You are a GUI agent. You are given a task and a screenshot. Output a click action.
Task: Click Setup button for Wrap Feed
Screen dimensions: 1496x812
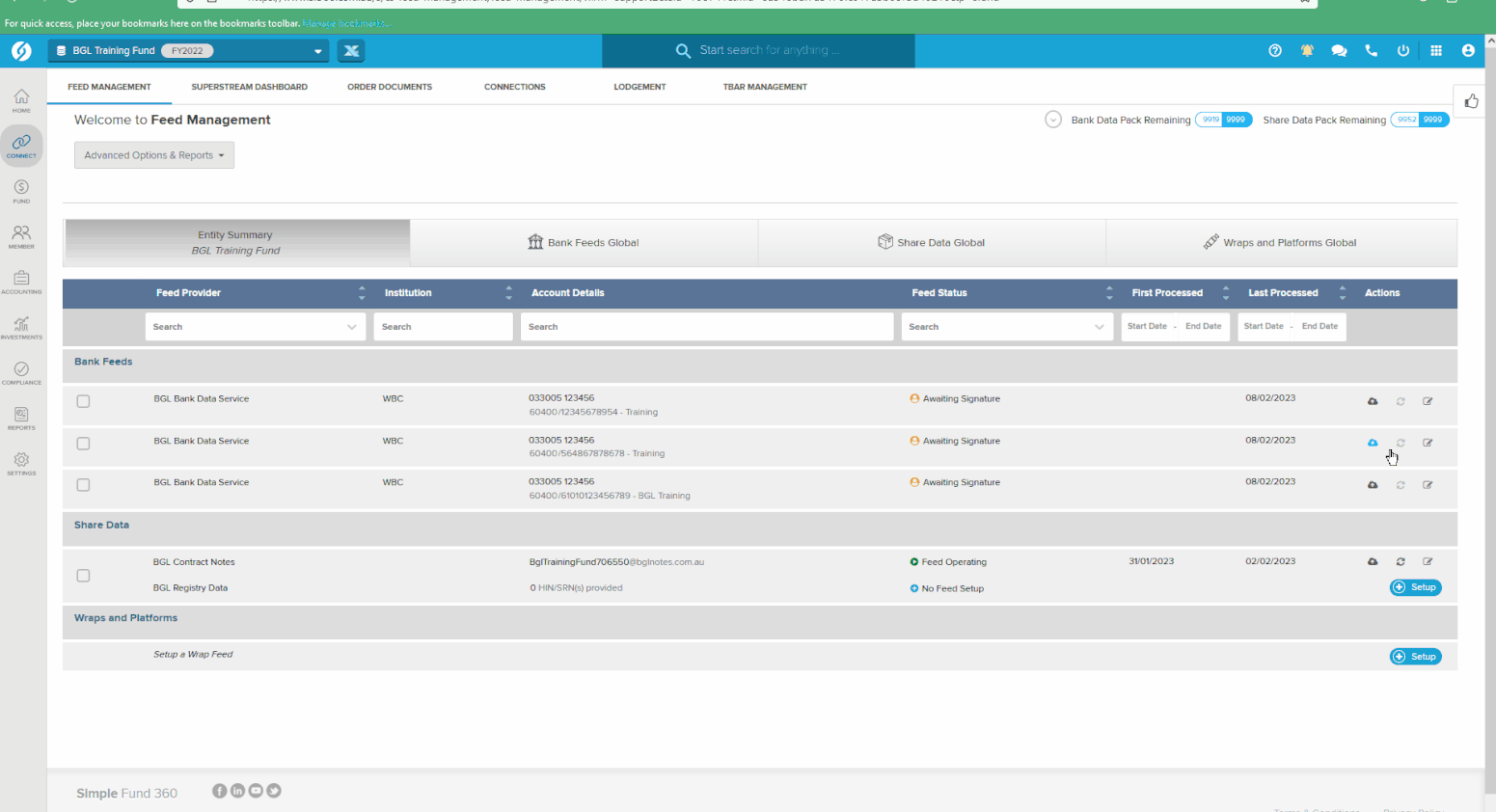(1415, 657)
